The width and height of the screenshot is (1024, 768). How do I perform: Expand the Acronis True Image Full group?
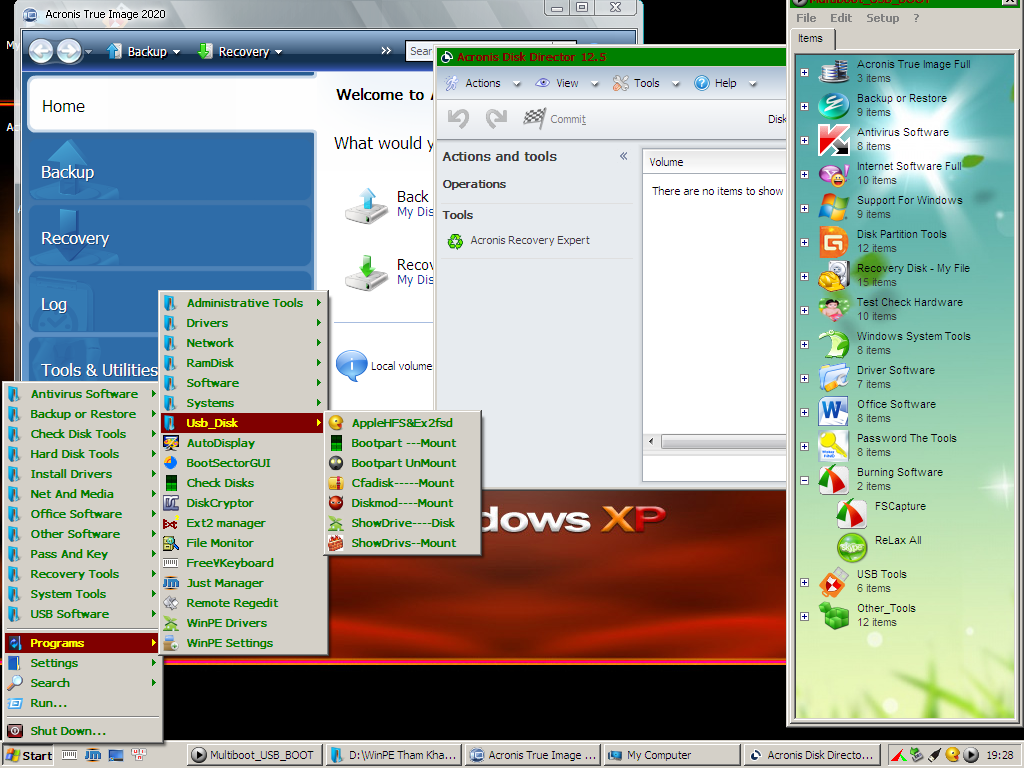point(805,72)
